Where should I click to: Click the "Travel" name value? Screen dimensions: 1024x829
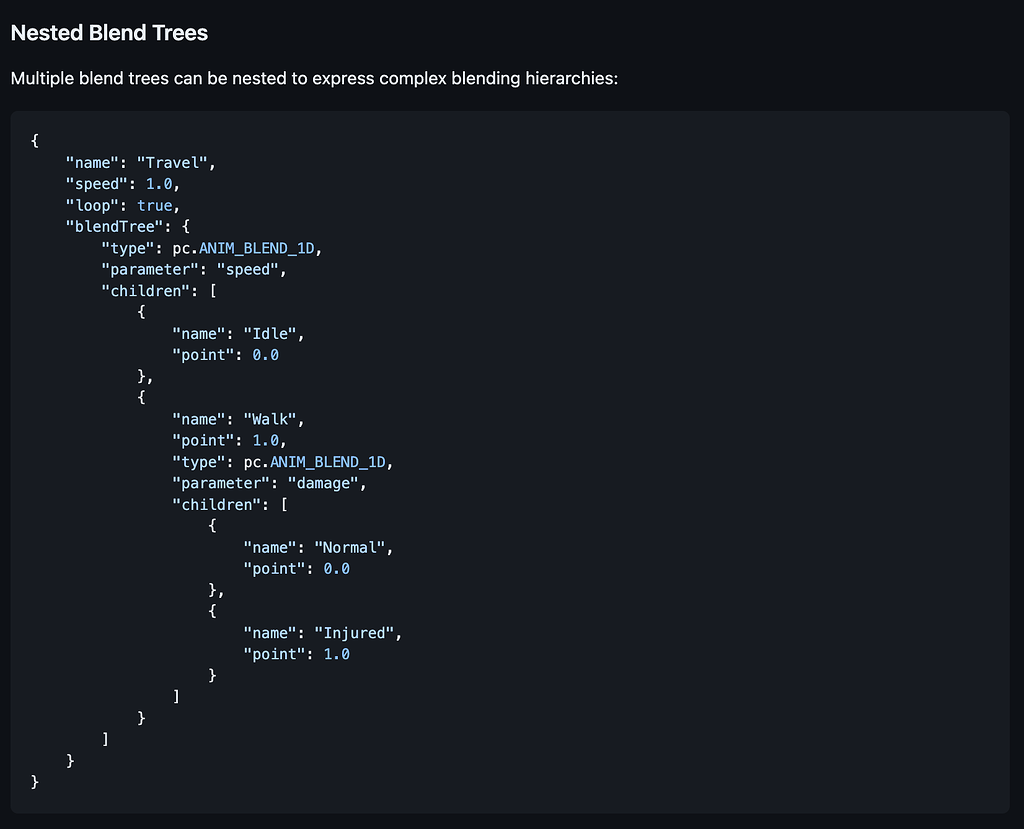pos(177,161)
